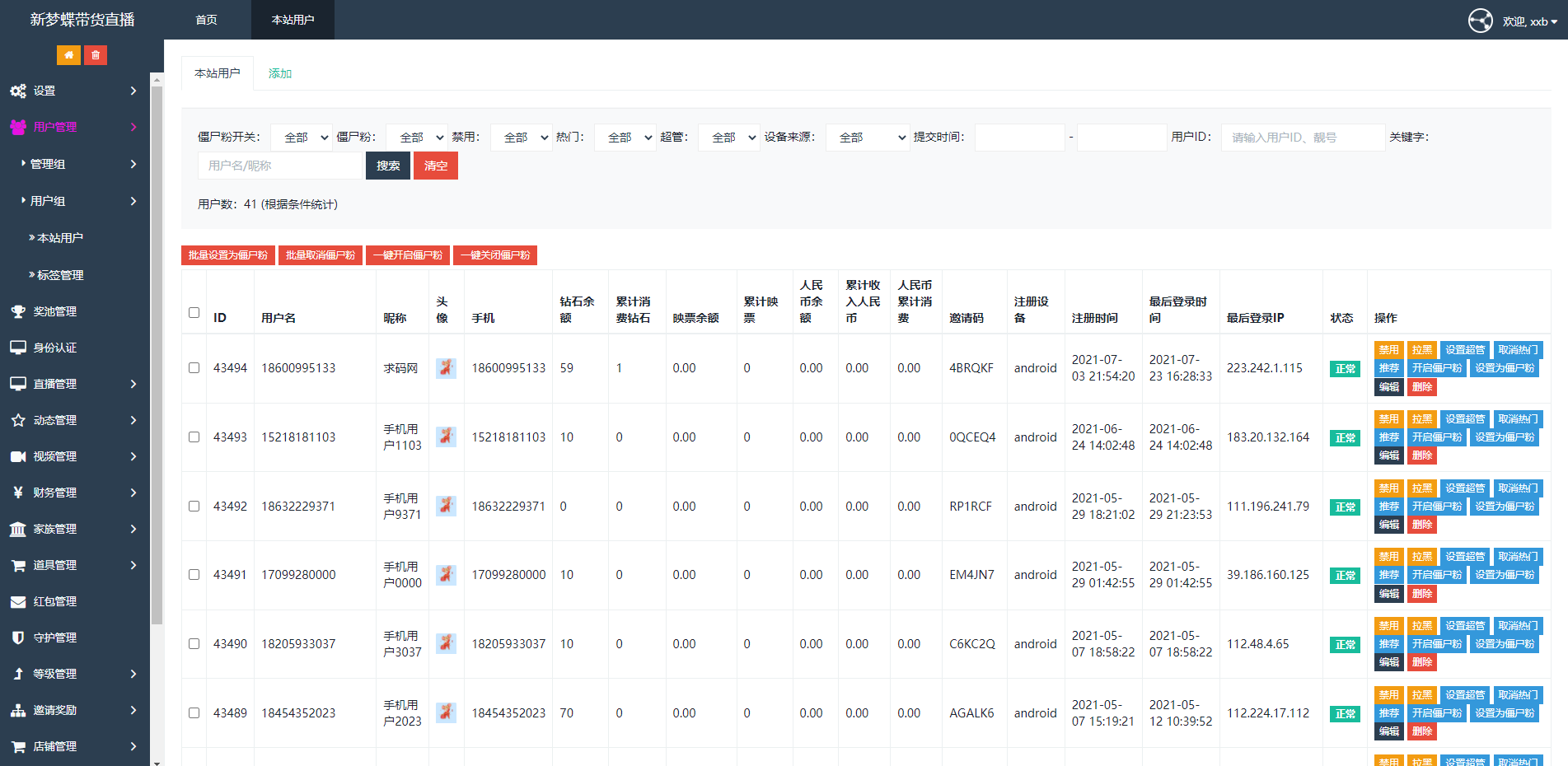Screen dimensions: 1568x766
Task: Select the checkbox for user 43494
Action: point(194,368)
